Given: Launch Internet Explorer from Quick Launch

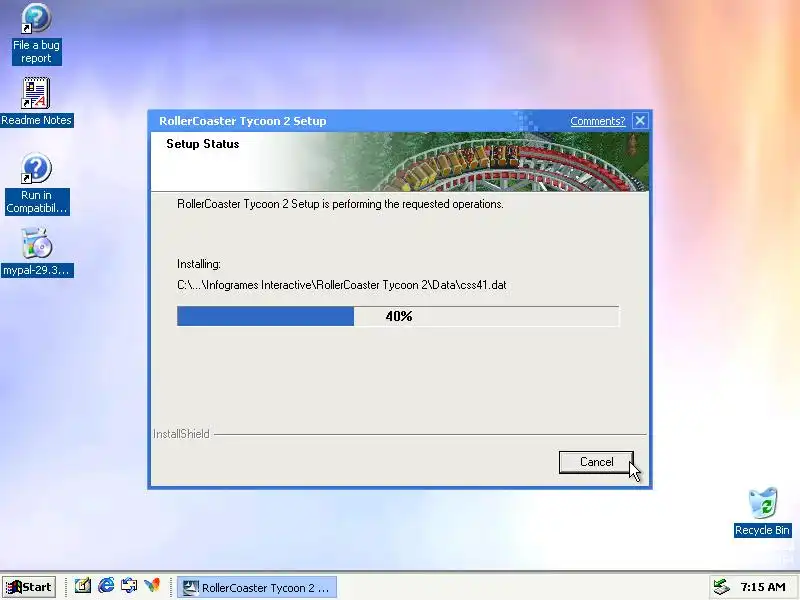Looking at the screenshot, I should pyautogui.click(x=106, y=586).
